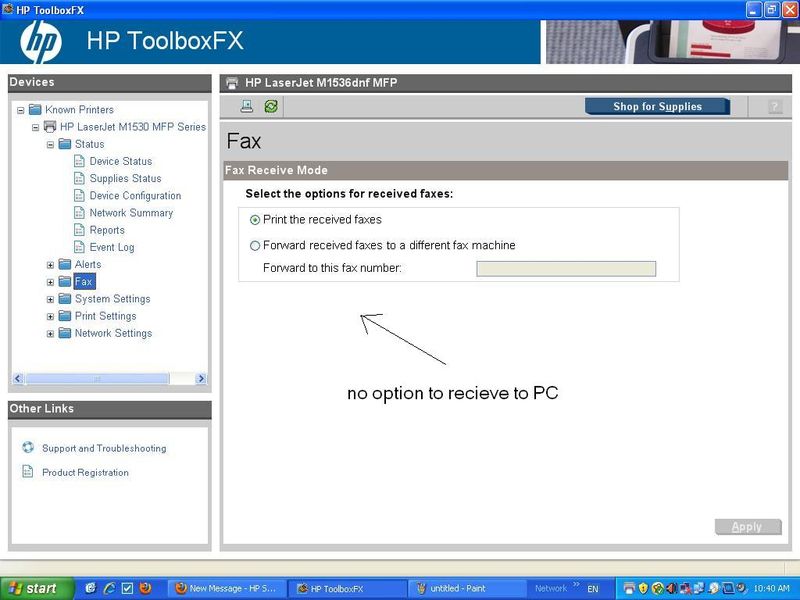
Task: Click the Fax folder icon in tree
Action: pyautogui.click(x=65, y=282)
